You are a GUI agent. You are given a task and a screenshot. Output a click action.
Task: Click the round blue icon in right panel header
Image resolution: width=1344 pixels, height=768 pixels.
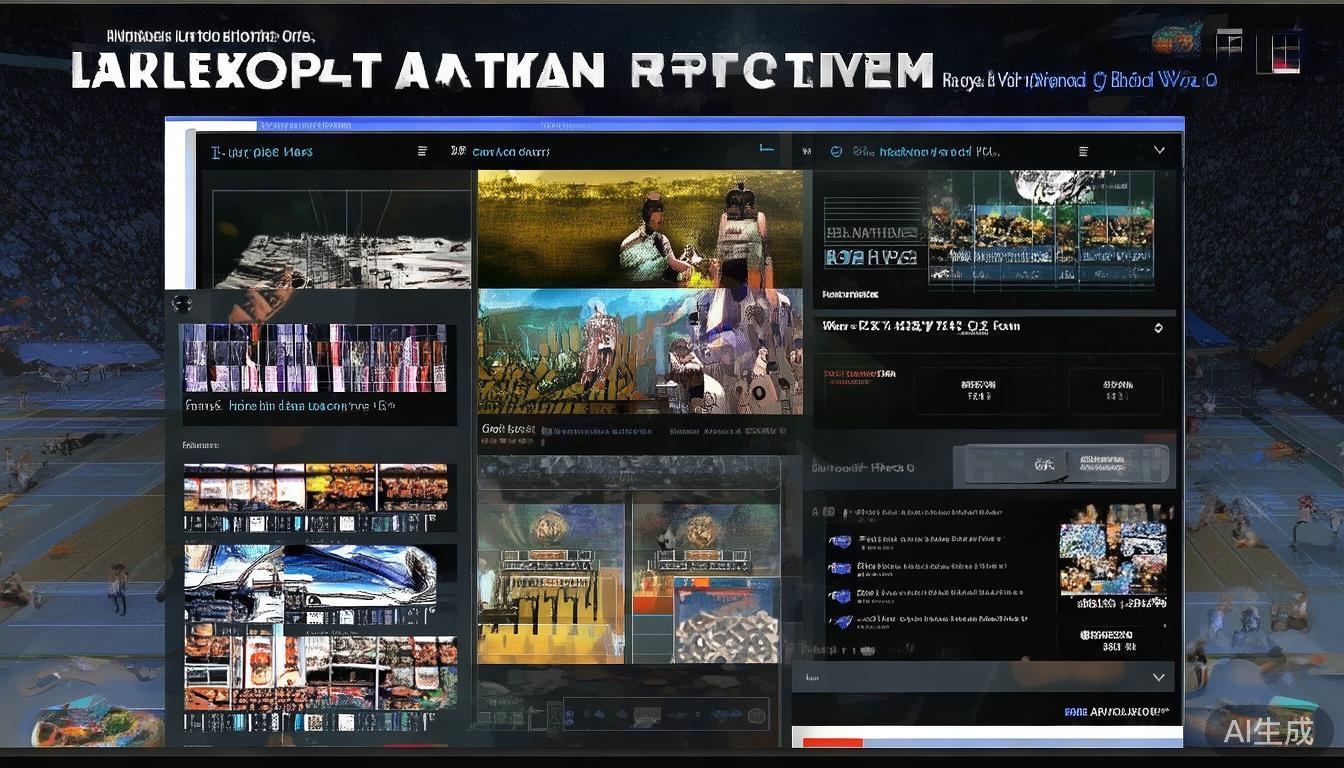tap(836, 152)
